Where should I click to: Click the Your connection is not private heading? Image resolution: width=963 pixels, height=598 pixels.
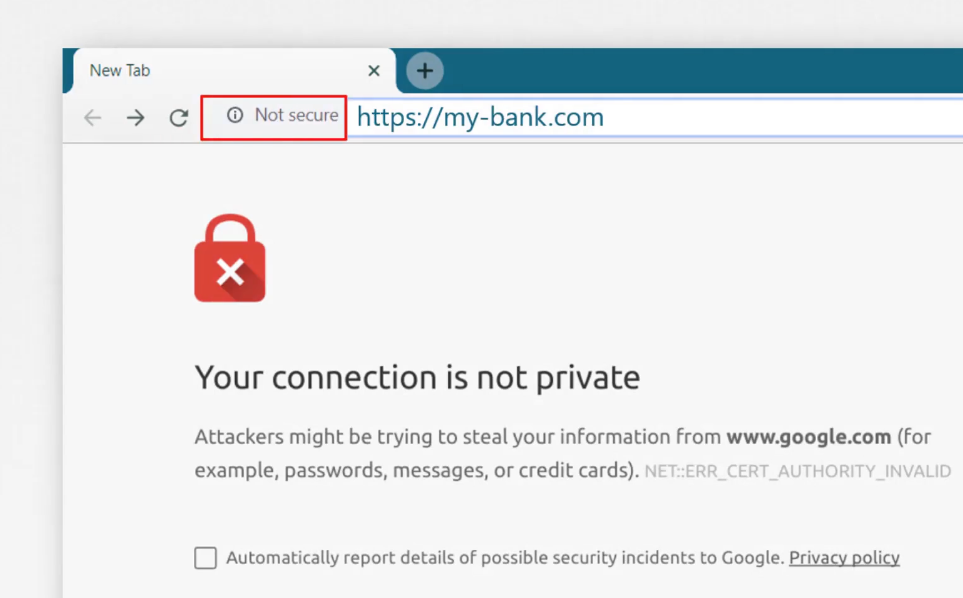click(417, 377)
